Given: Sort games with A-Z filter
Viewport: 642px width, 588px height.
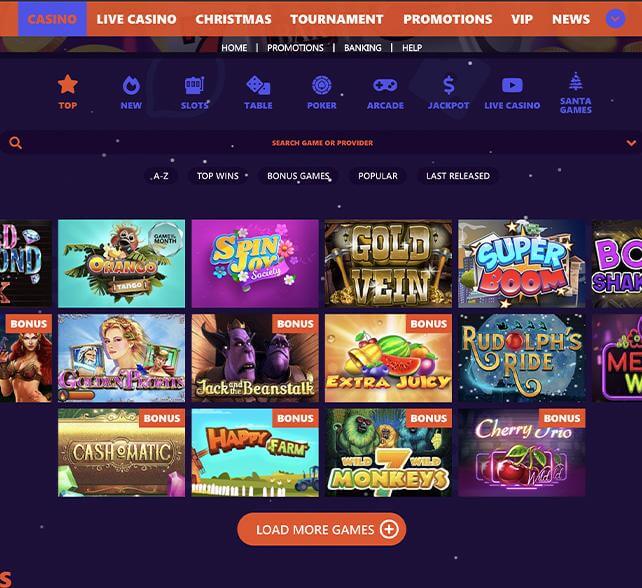Looking at the screenshot, I should pos(160,176).
